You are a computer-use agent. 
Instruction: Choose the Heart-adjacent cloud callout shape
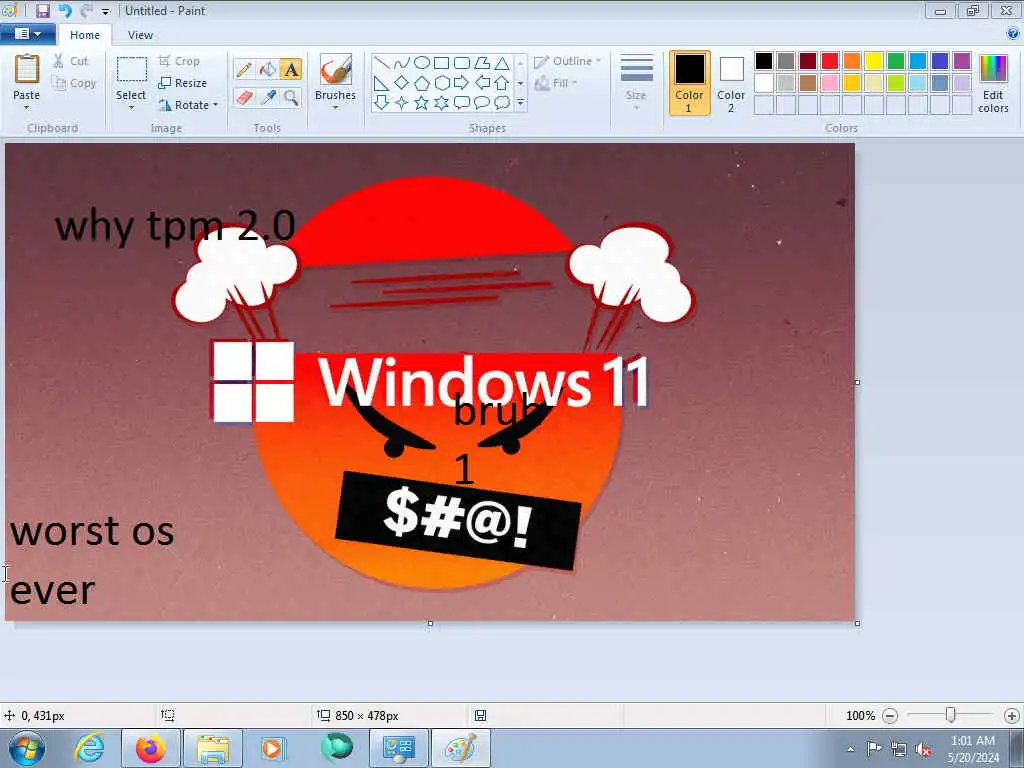pos(502,103)
